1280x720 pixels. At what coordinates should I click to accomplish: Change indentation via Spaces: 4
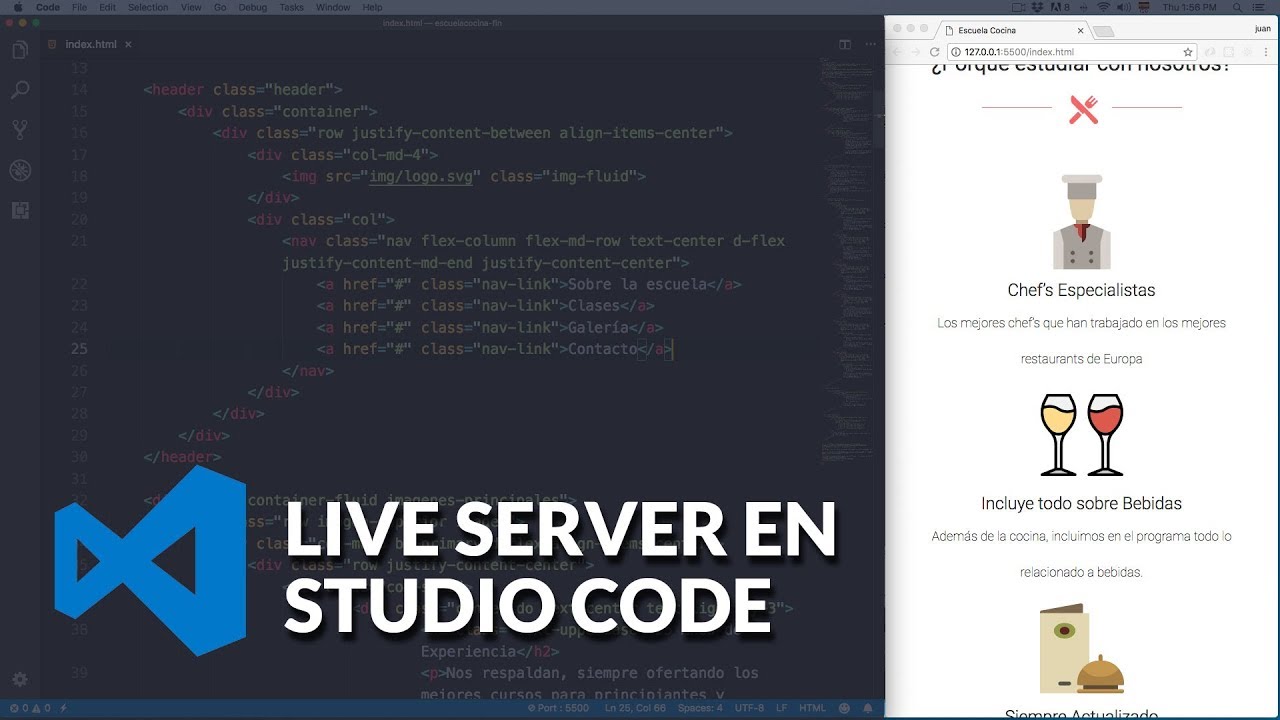pos(700,708)
